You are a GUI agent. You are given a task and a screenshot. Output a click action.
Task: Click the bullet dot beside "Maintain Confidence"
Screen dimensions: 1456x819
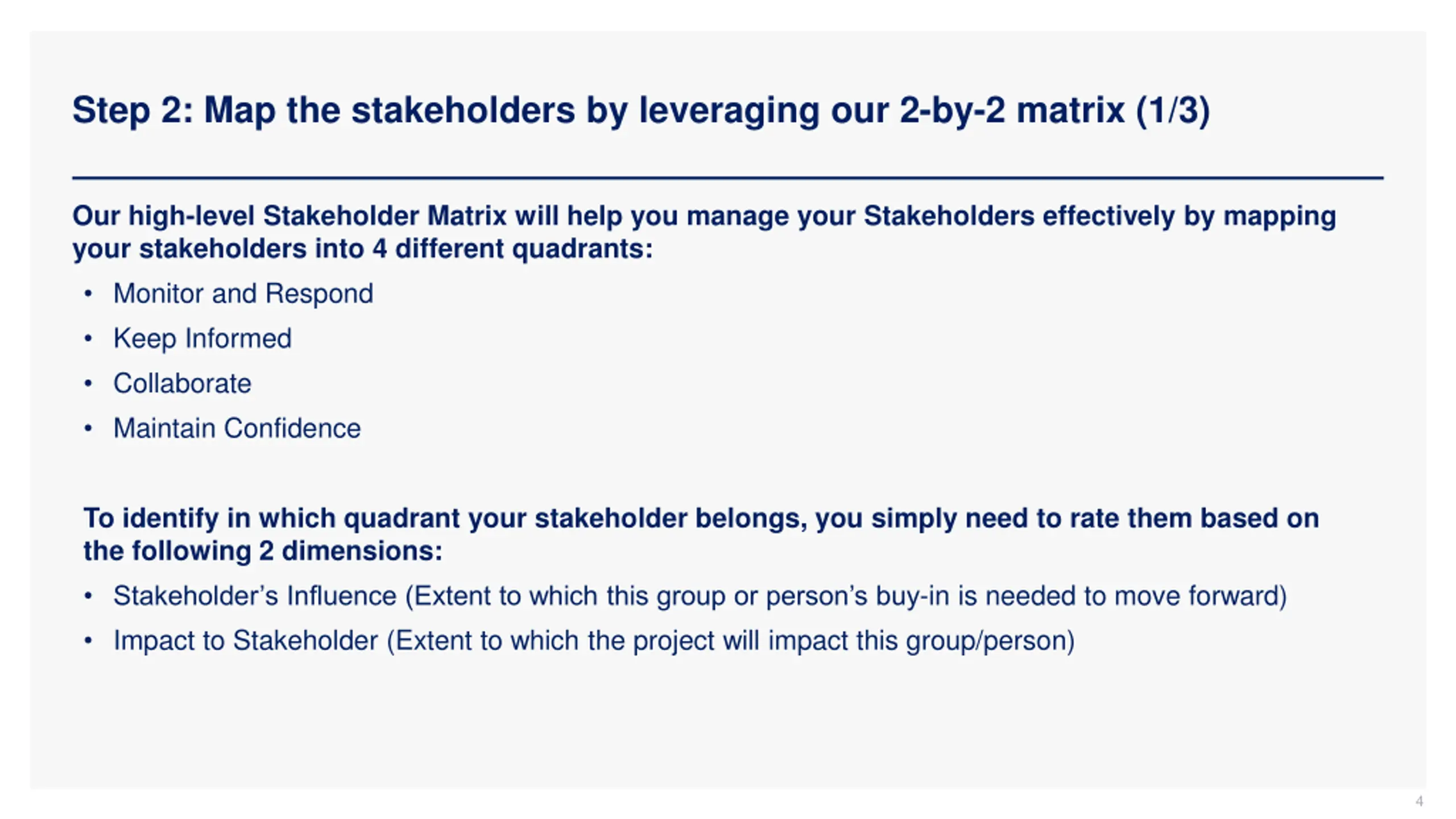(88, 428)
